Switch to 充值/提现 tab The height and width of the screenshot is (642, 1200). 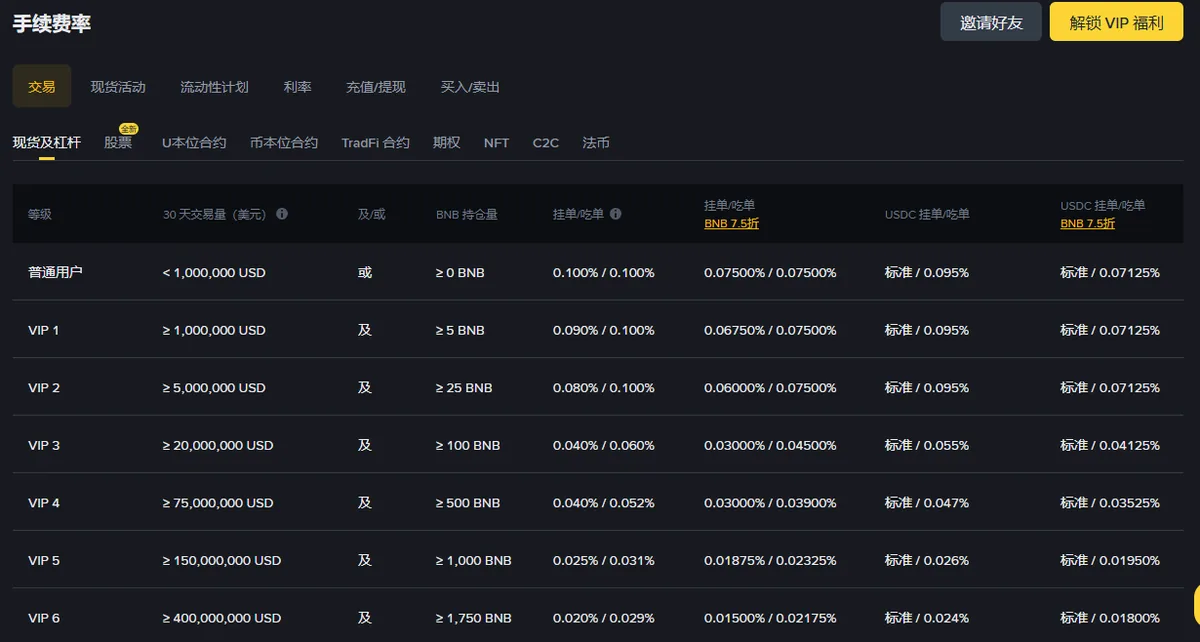click(x=376, y=87)
